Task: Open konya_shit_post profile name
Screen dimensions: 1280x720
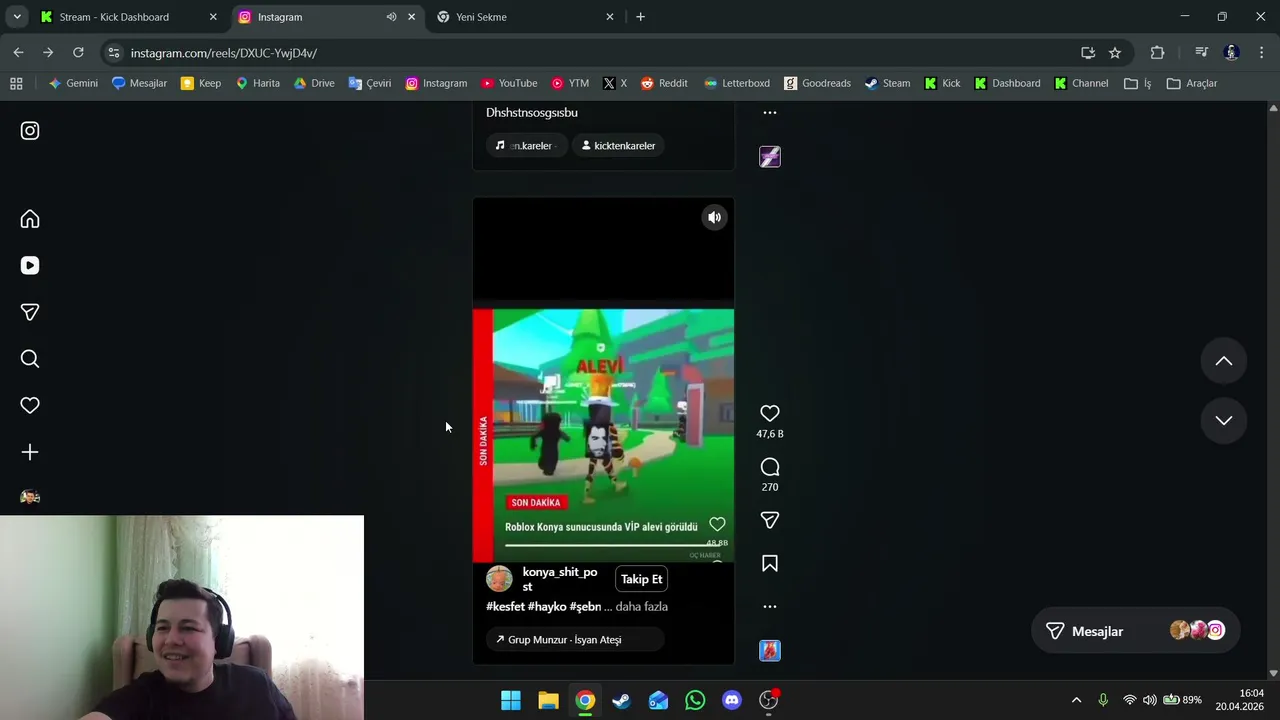Action: click(560, 579)
